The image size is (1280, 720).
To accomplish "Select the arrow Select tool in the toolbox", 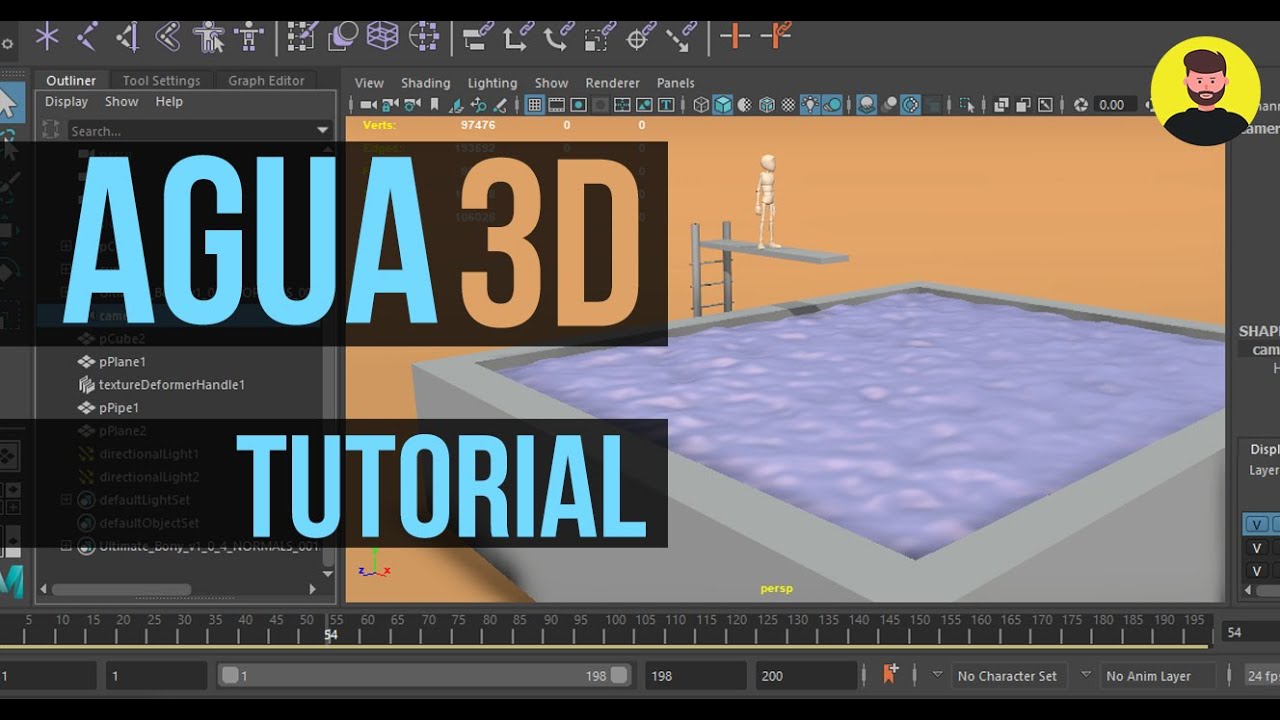I will 8,102.
